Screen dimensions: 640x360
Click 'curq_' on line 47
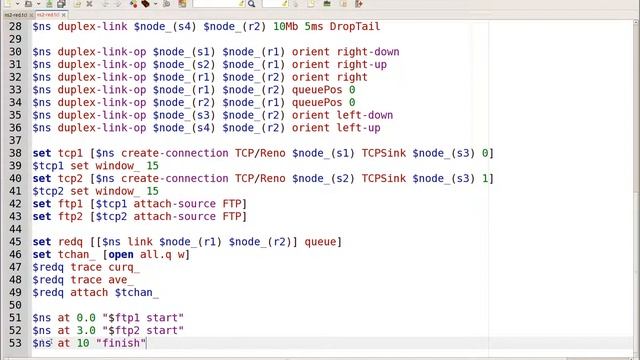pos(124,267)
